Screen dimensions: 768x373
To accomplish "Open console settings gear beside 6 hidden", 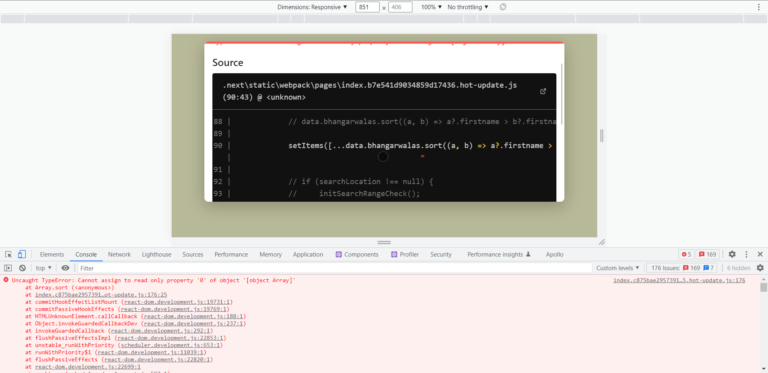I will pos(760,268).
